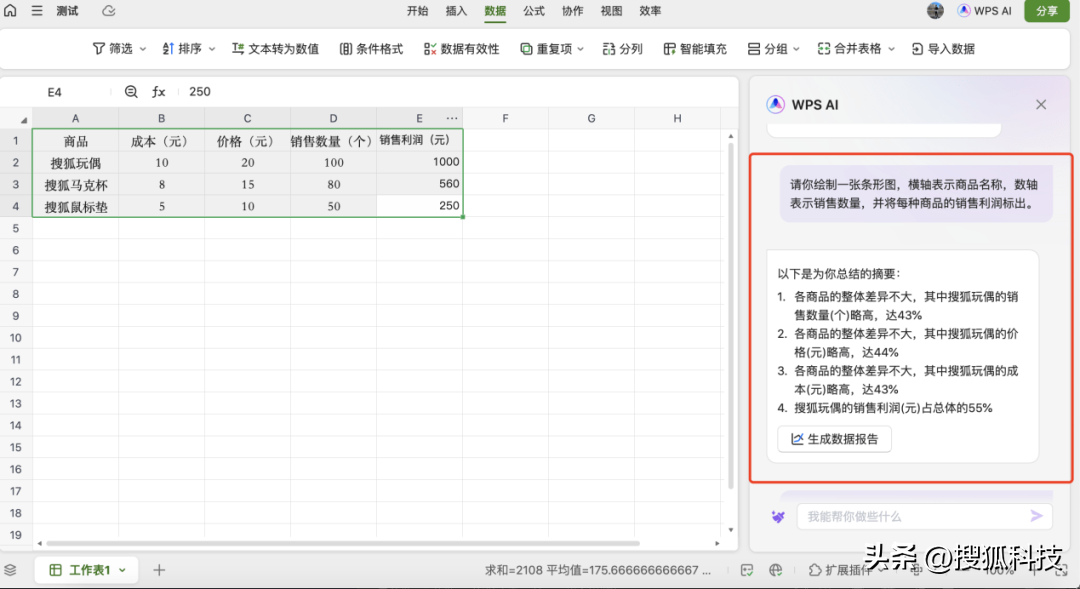Open the 公式 tab
Viewport: 1080px width, 589px height.
[x=534, y=11]
